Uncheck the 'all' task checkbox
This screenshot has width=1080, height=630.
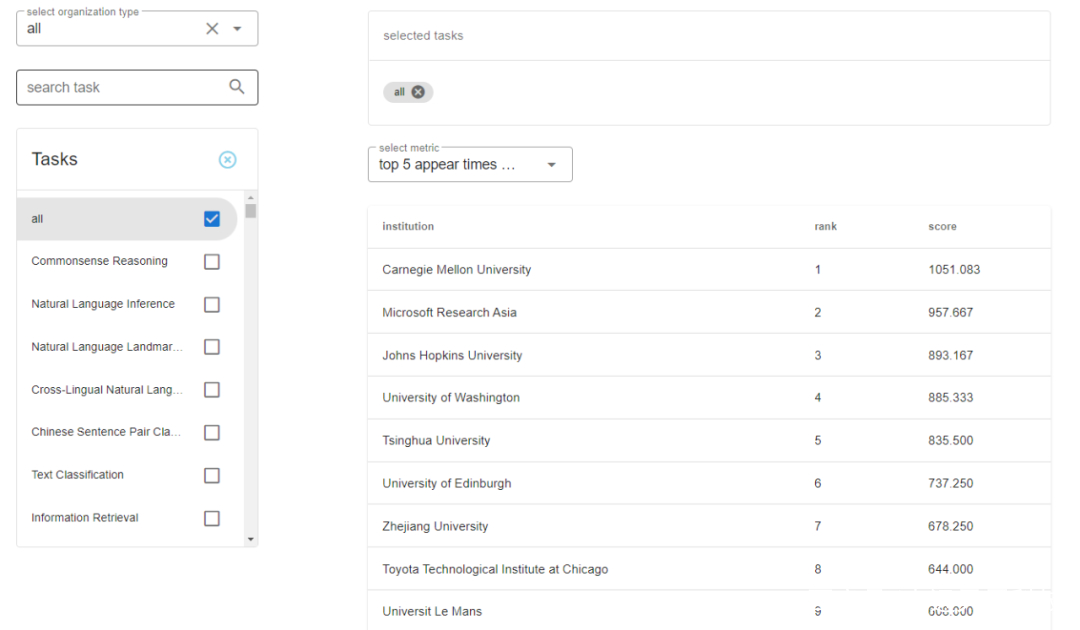tap(212, 219)
